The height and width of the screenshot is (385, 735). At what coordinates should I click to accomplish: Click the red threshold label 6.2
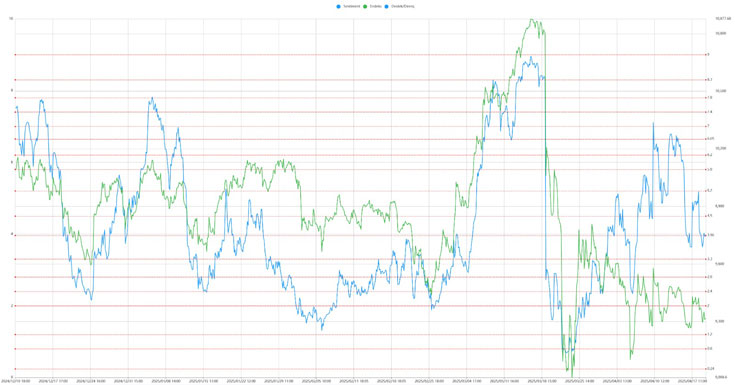pos(709,155)
